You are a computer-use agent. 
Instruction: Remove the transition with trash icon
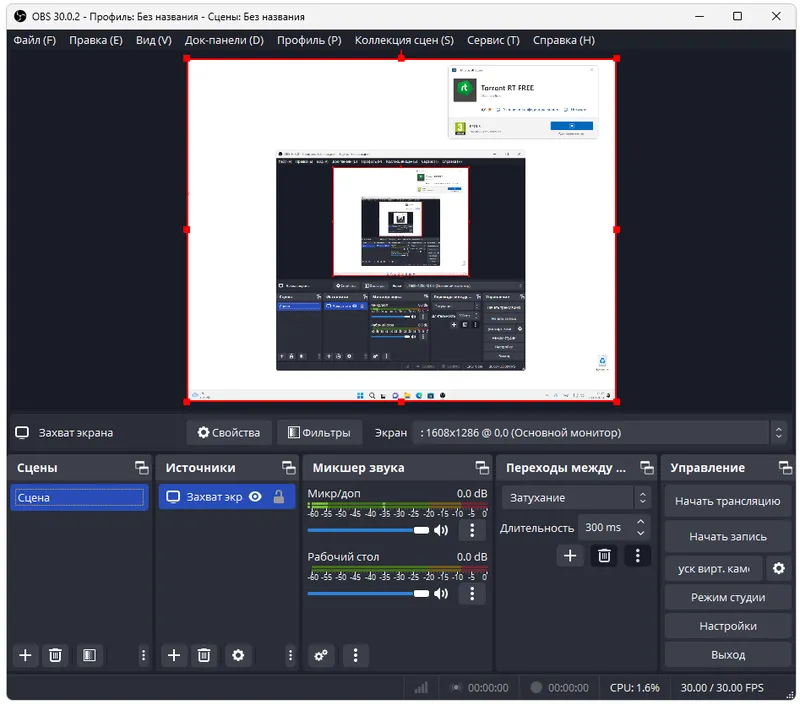[x=604, y=556]
